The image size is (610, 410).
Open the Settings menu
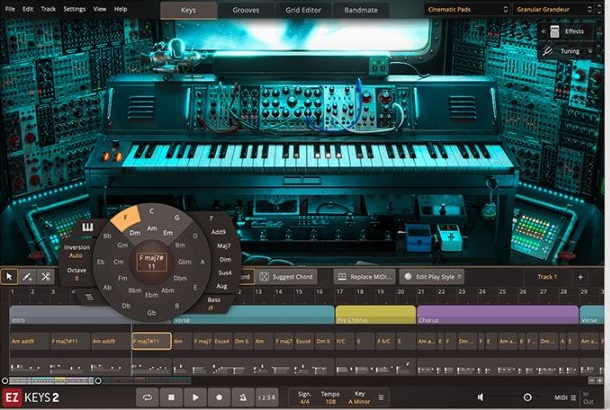click(74, 9)
